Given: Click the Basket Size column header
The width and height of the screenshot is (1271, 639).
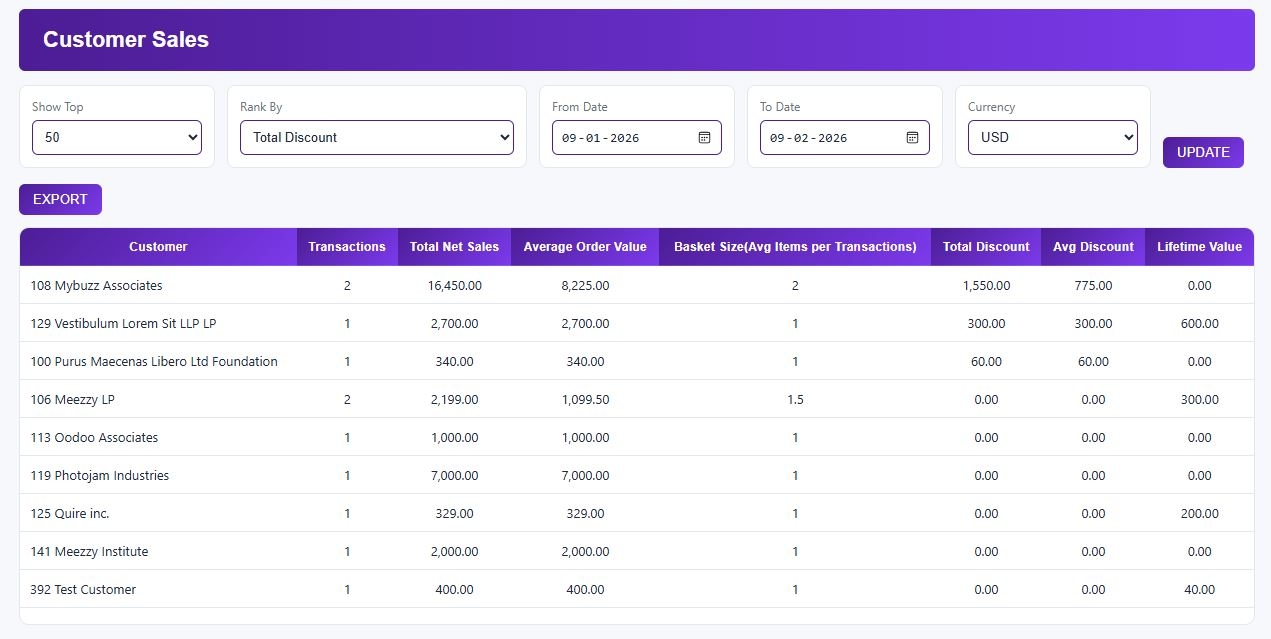Looking at the screenshot, I should tap(794, 247).
